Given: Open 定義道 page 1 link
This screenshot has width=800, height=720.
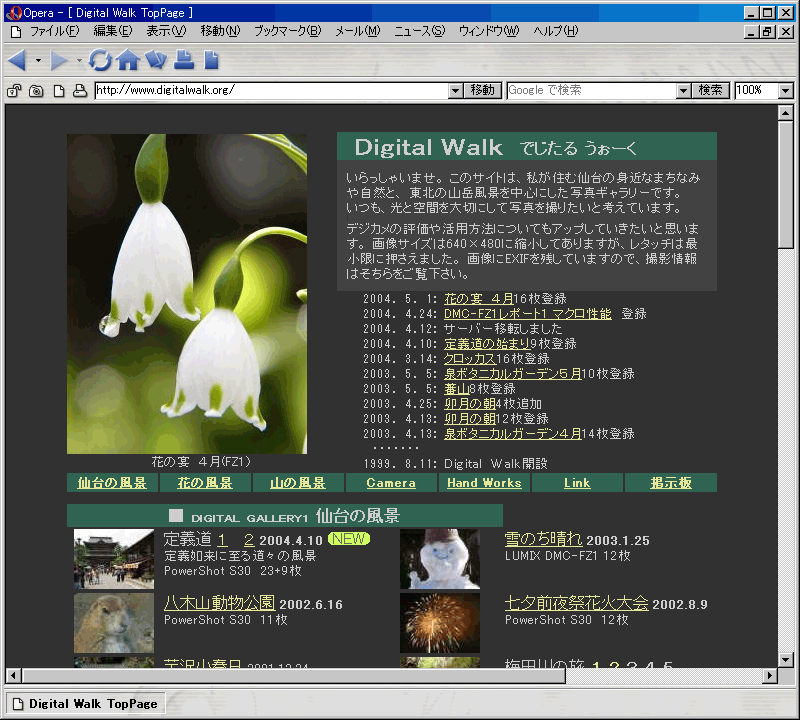Looking at the screenshot, I should click(222, 540).
